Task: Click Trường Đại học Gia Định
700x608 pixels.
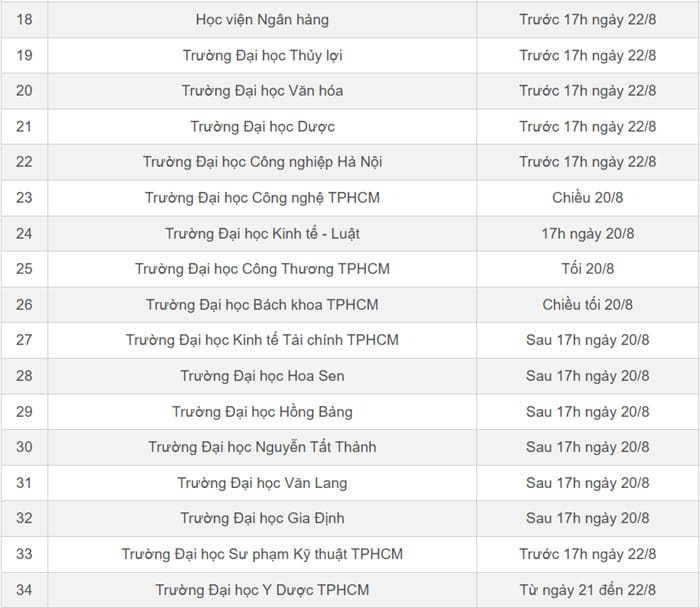Action: (x=262, y=519)
